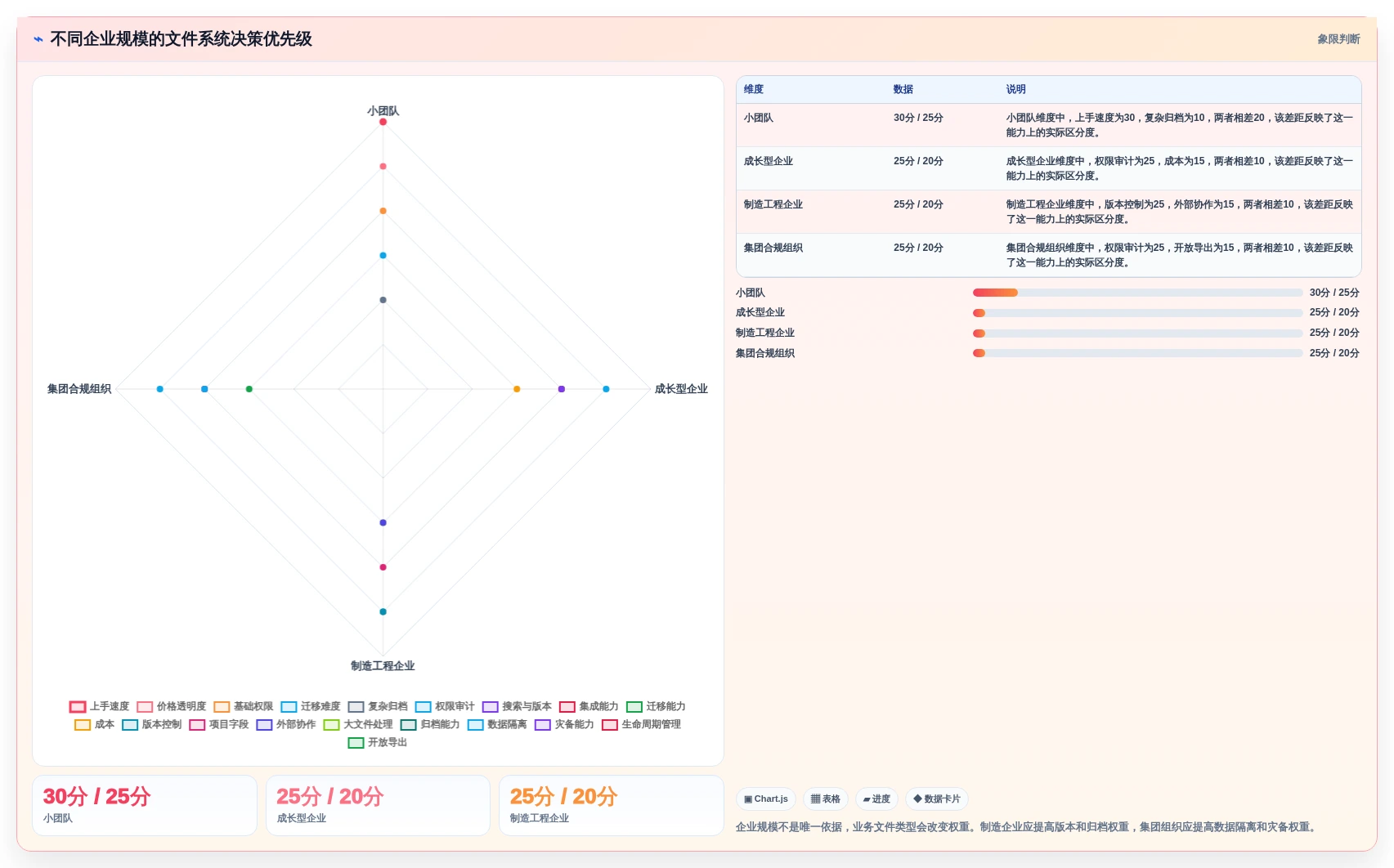Toggle 迁移难度 legend item
Image resolution: width=1394 pixels, height=868 pixels.
[311, 706]
